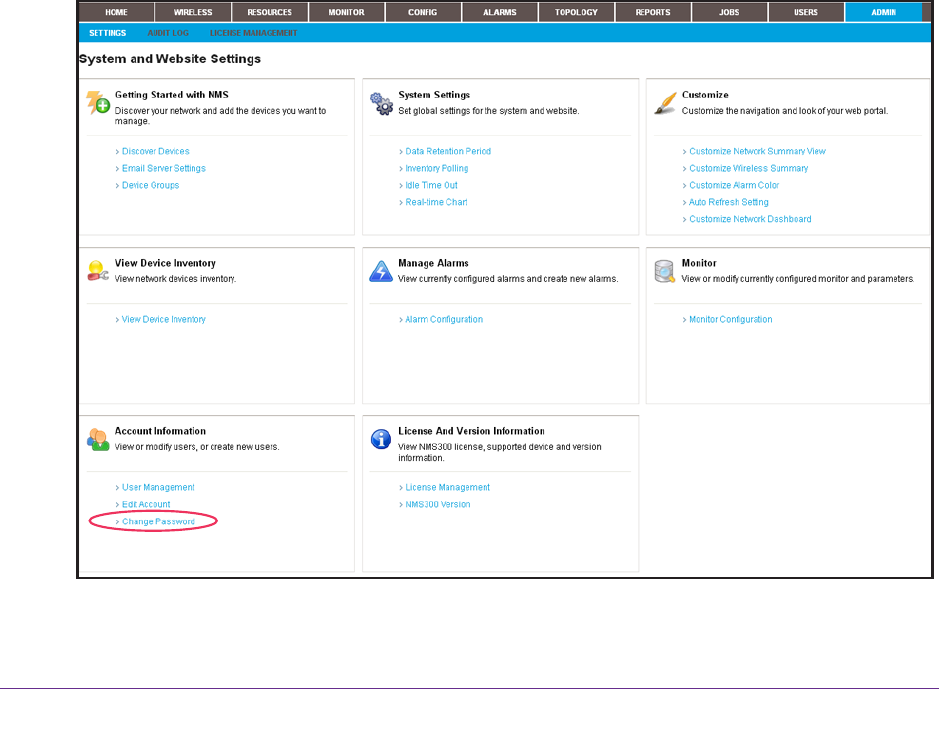Click the System Settings gears icon
Viewport: 941px width, 756px height.
coord(381,103)
